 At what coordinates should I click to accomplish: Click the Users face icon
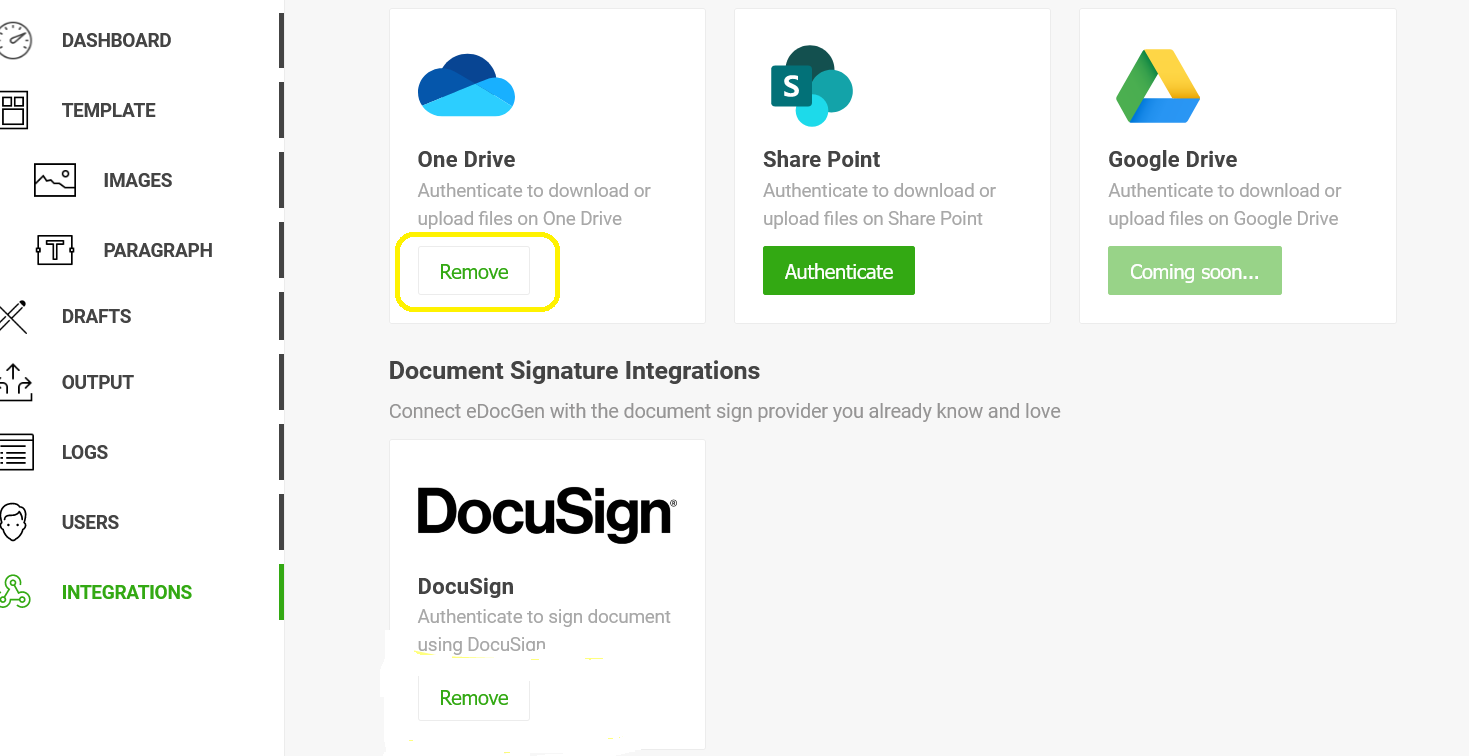coord(13,522)
